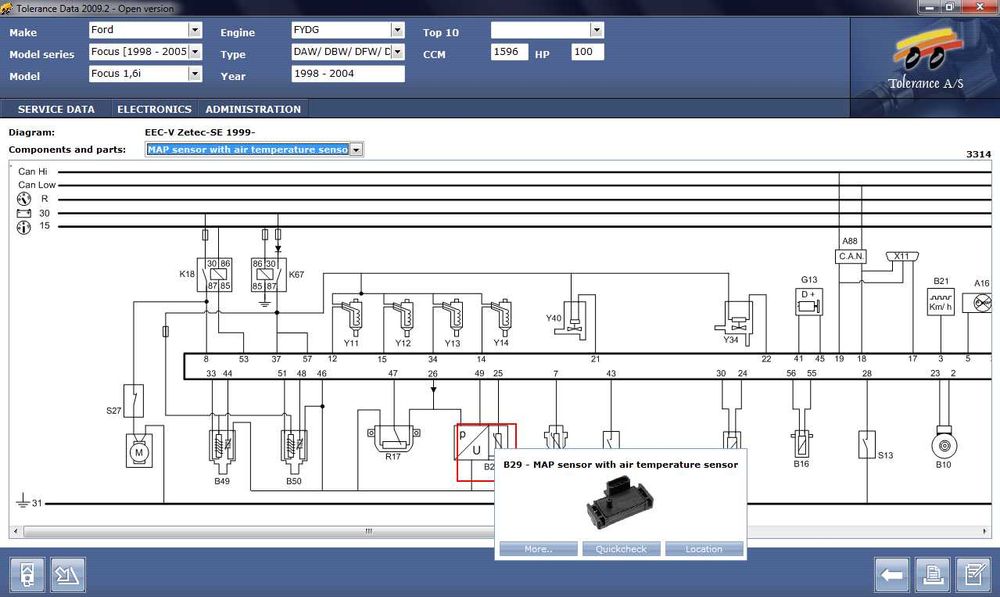
Task: Select the S27 switch symbol
Action: coord(133,401)
